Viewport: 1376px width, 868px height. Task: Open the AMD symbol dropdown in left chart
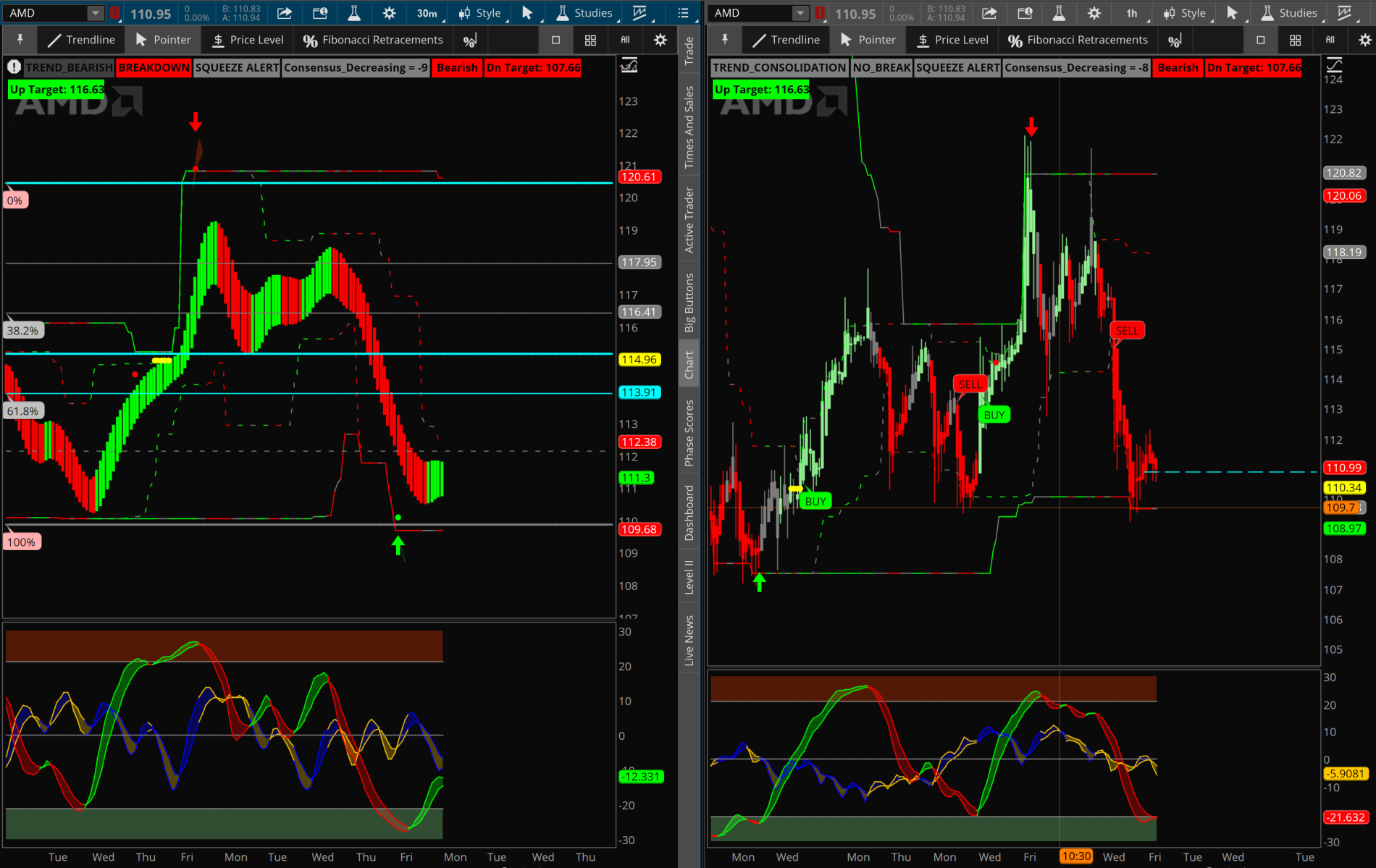click(95, 13)
